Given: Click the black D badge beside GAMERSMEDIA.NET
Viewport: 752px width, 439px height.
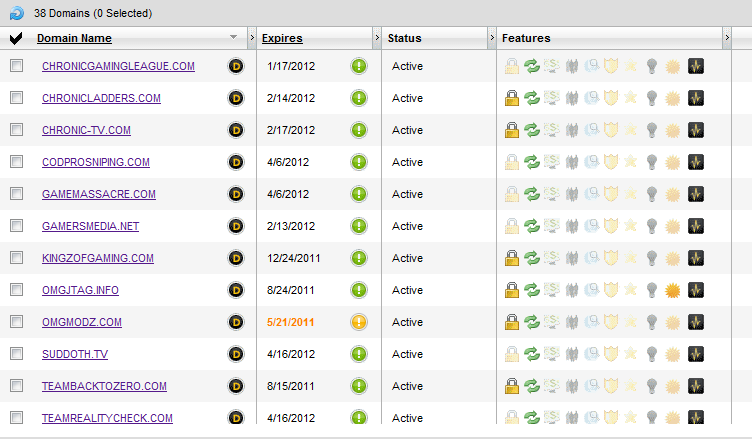Looking at the screenshot, I should click(x=236, y=226).
